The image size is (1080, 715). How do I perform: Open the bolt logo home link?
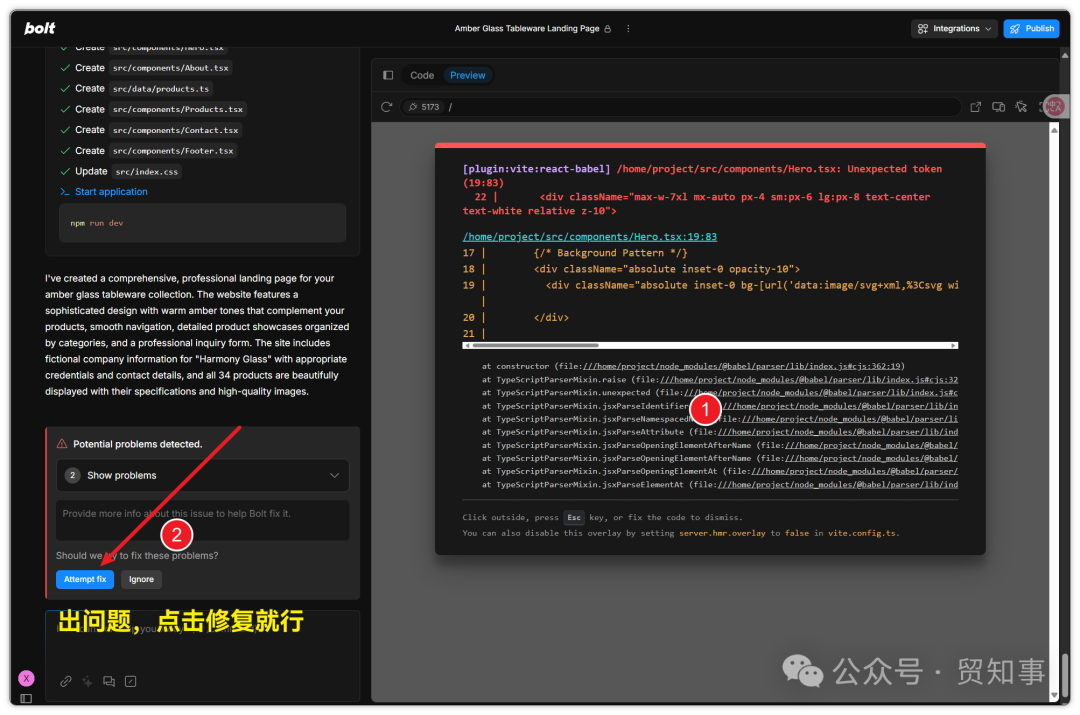point(39,28)
